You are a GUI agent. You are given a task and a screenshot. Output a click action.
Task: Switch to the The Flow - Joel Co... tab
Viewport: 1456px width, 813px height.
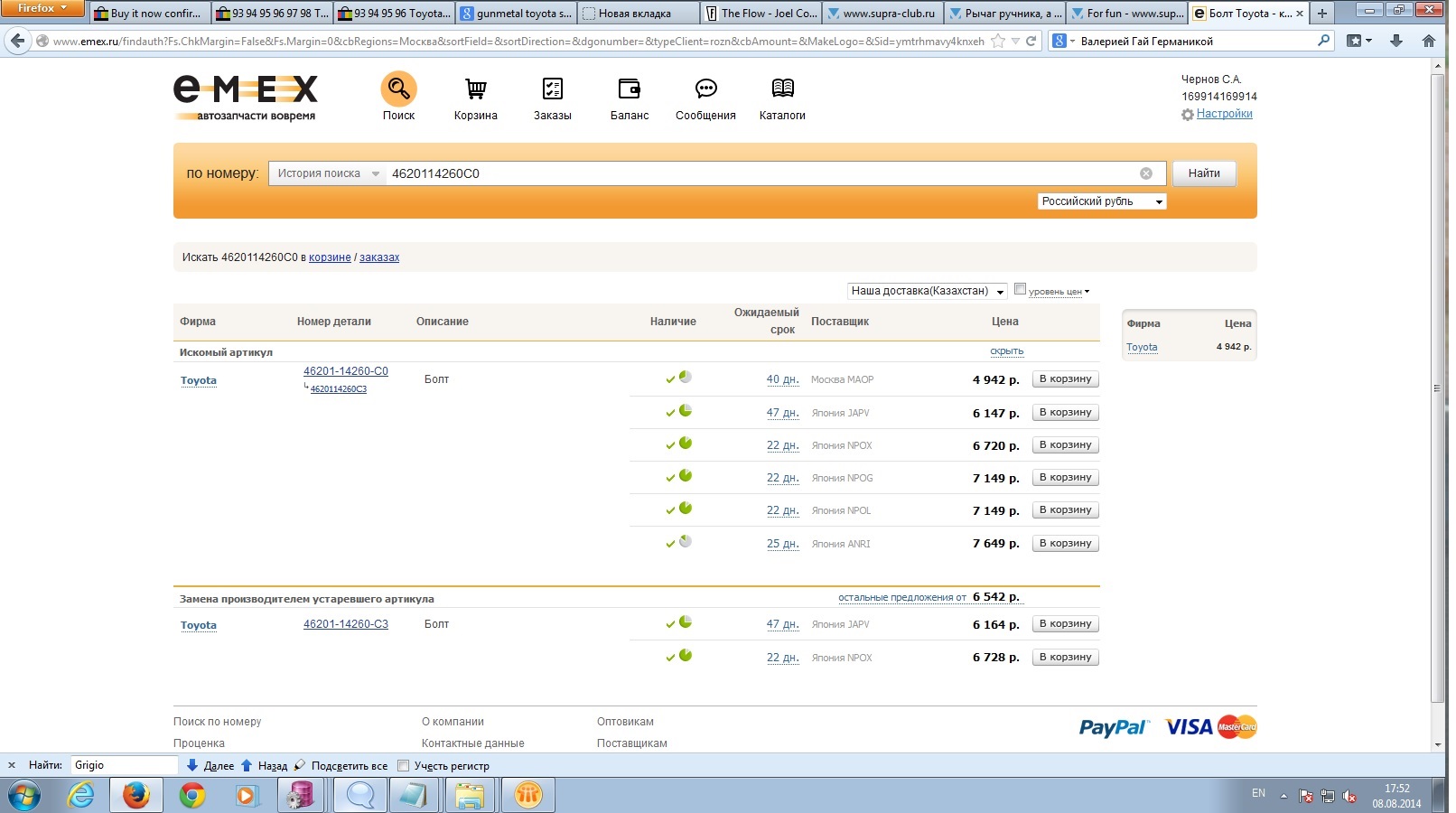pyautogui.click(x=761, y=14)
